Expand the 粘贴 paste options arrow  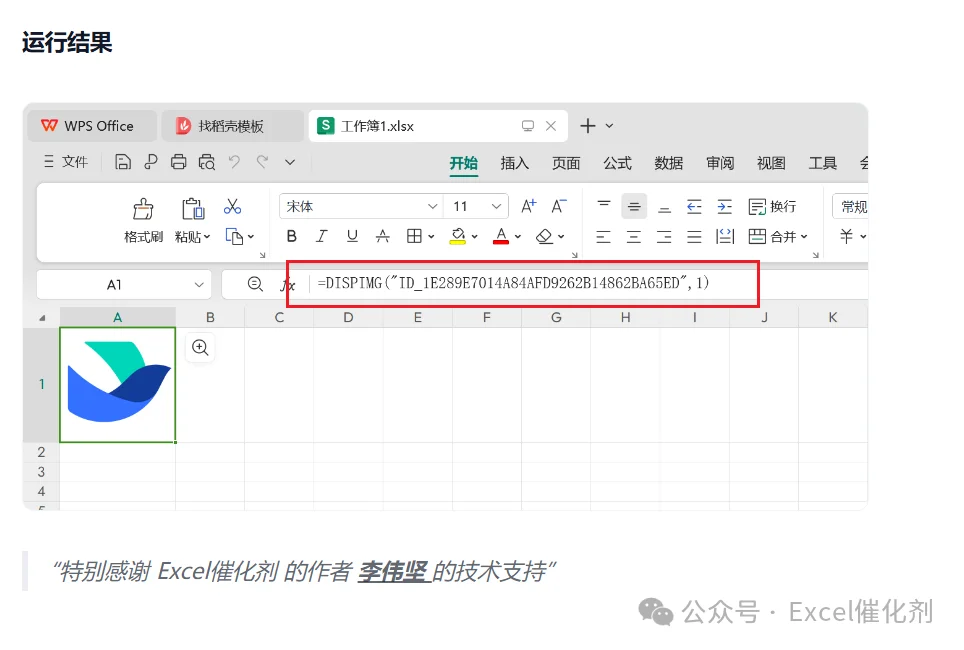click(207, 237)
